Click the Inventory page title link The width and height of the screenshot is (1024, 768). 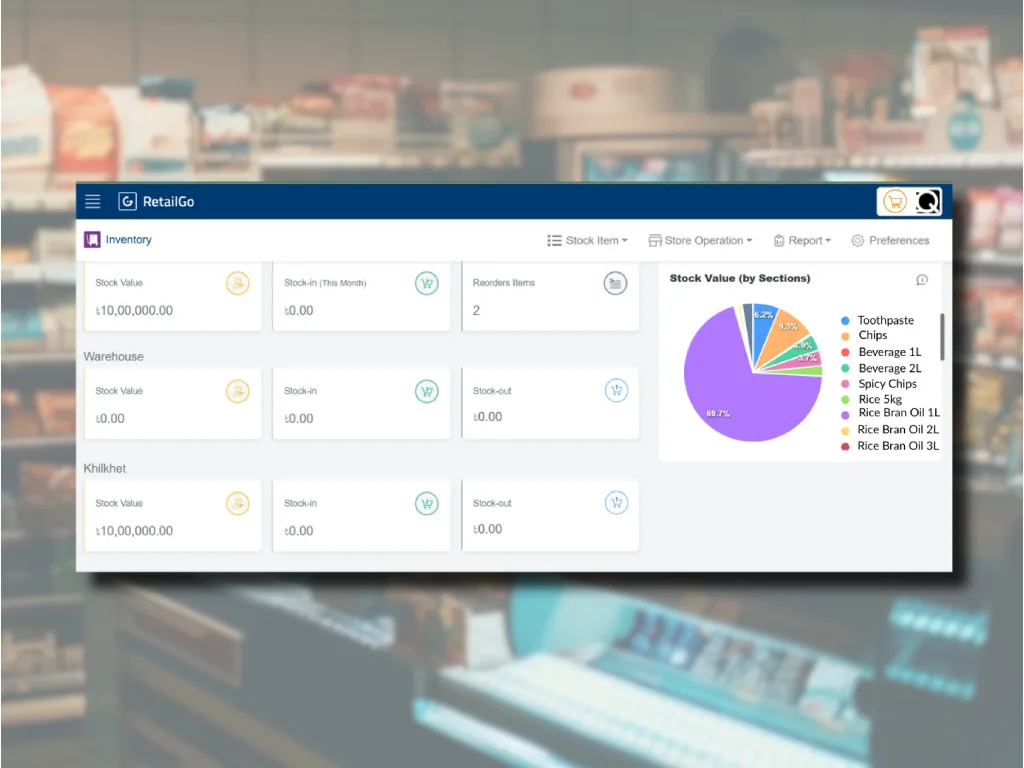[128, 240]
